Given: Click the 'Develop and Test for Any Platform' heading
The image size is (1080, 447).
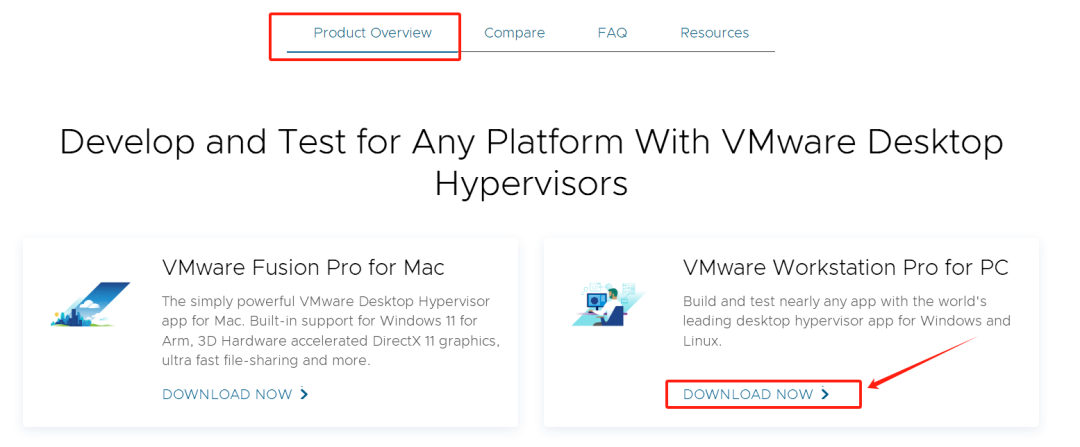Looking at the screenshot, I should [x=531, y=163].
